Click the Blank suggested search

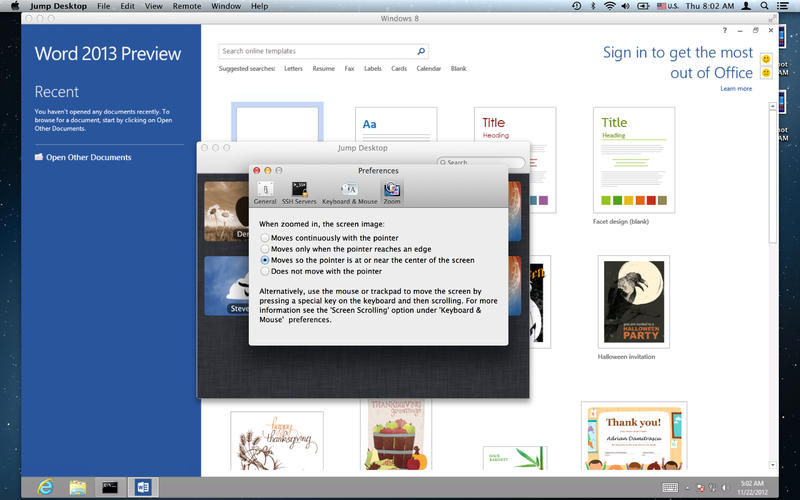[458, 68]
